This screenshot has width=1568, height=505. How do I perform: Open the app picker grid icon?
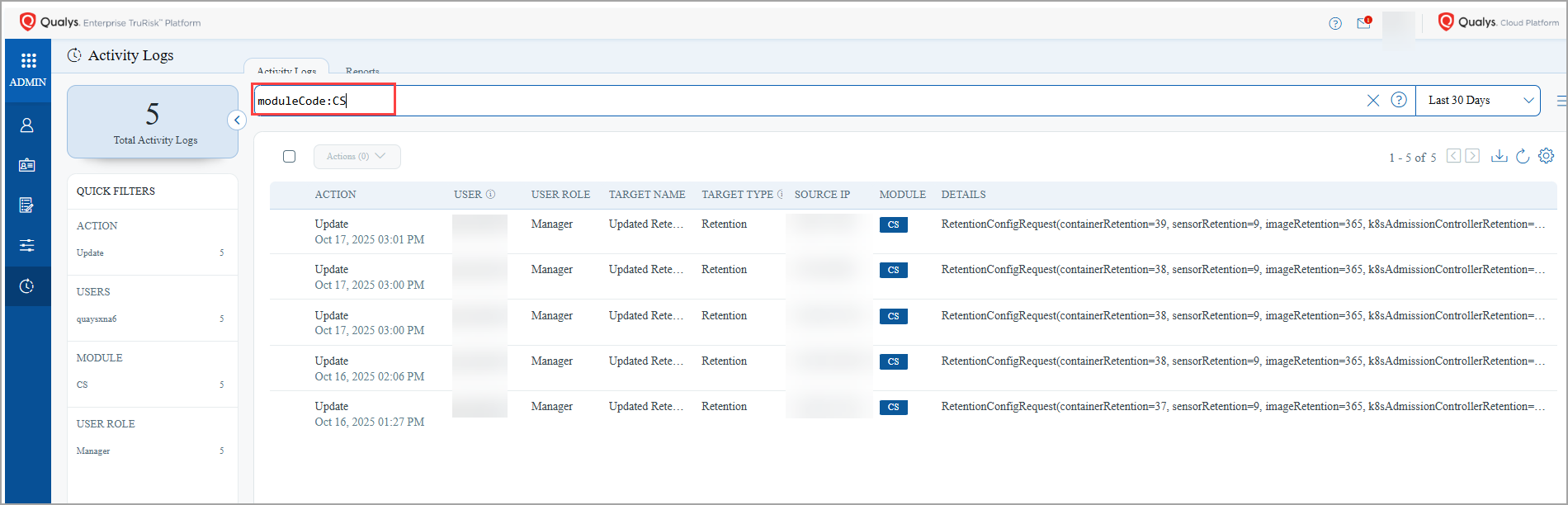(x=28, y=61)
